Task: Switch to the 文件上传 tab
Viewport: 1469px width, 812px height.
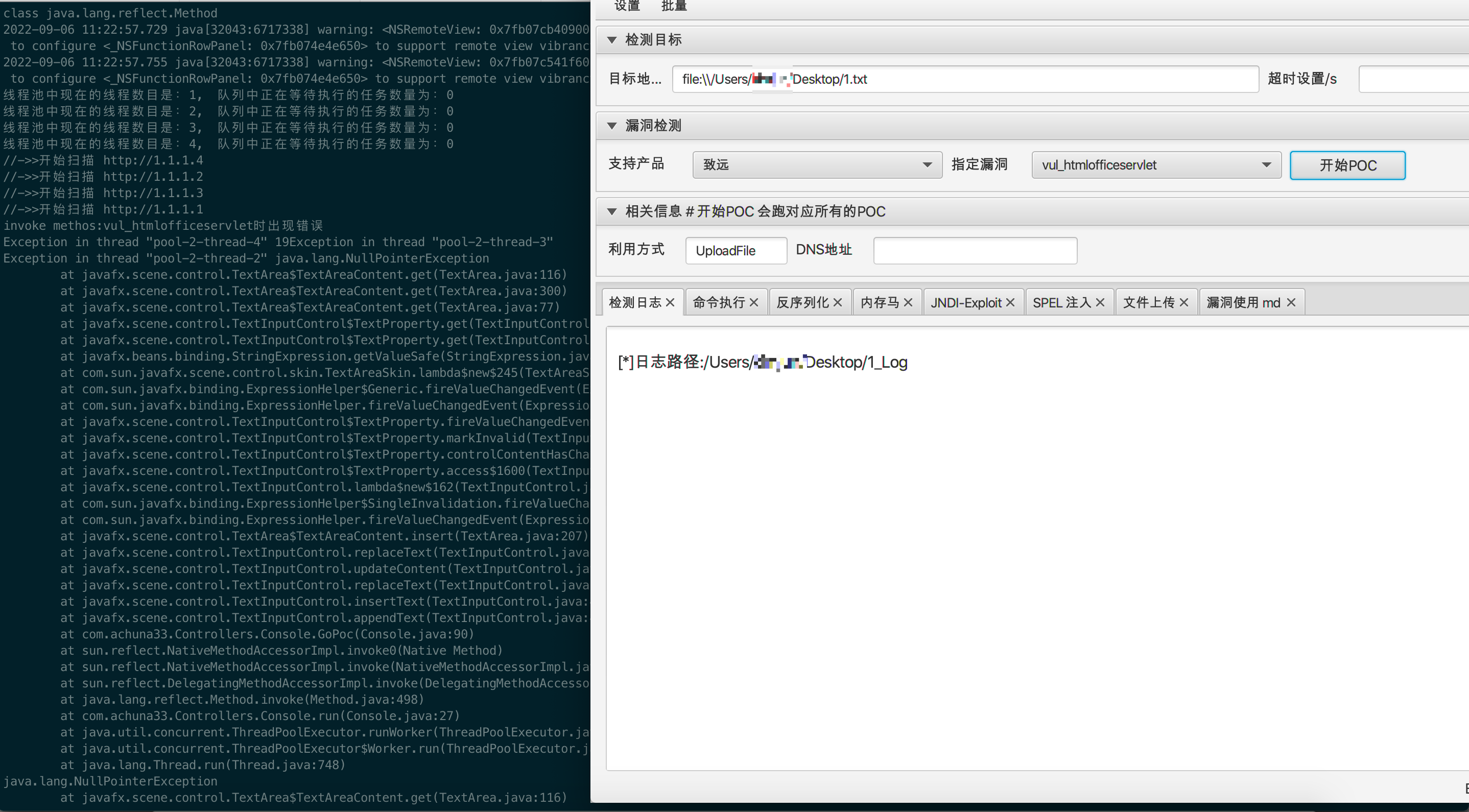Action: [1149, 302]
